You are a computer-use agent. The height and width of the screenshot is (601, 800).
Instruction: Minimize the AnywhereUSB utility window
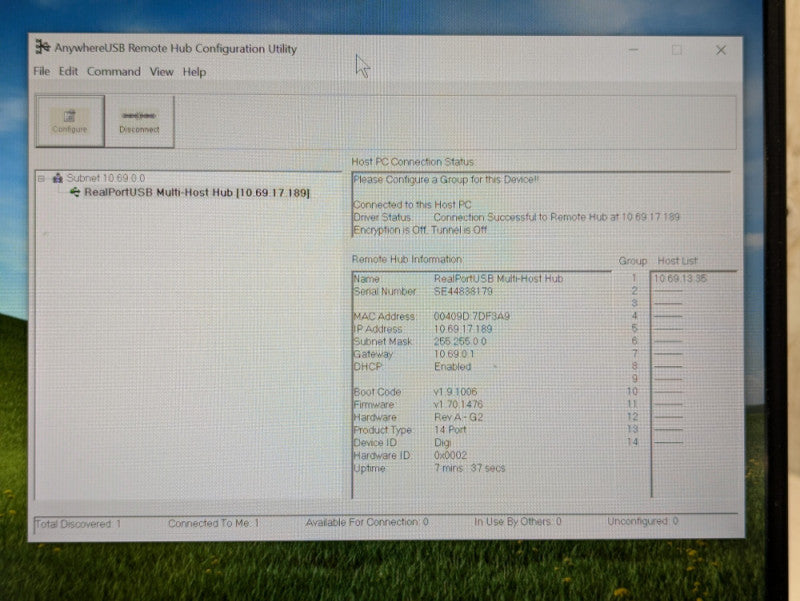click(633, 50)
